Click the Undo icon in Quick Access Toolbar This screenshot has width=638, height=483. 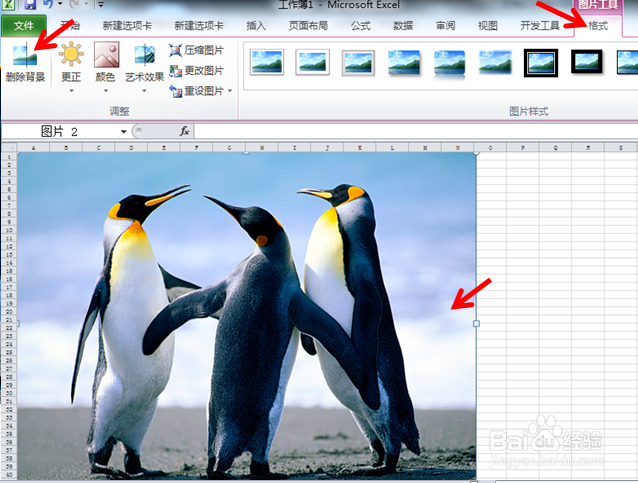48,4
